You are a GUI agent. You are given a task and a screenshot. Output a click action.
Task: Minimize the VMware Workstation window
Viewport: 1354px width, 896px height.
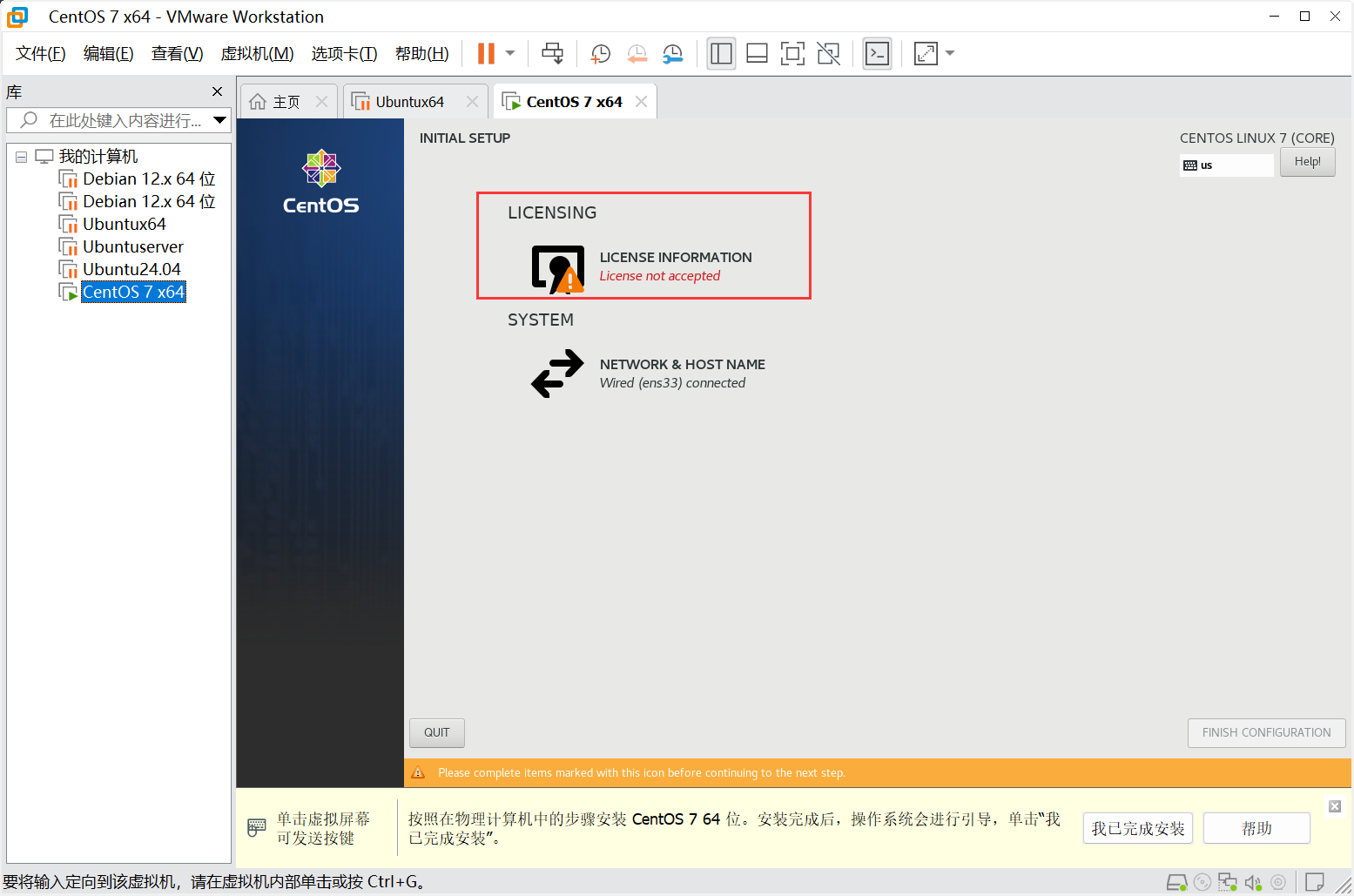click(x=1274, y=17)
